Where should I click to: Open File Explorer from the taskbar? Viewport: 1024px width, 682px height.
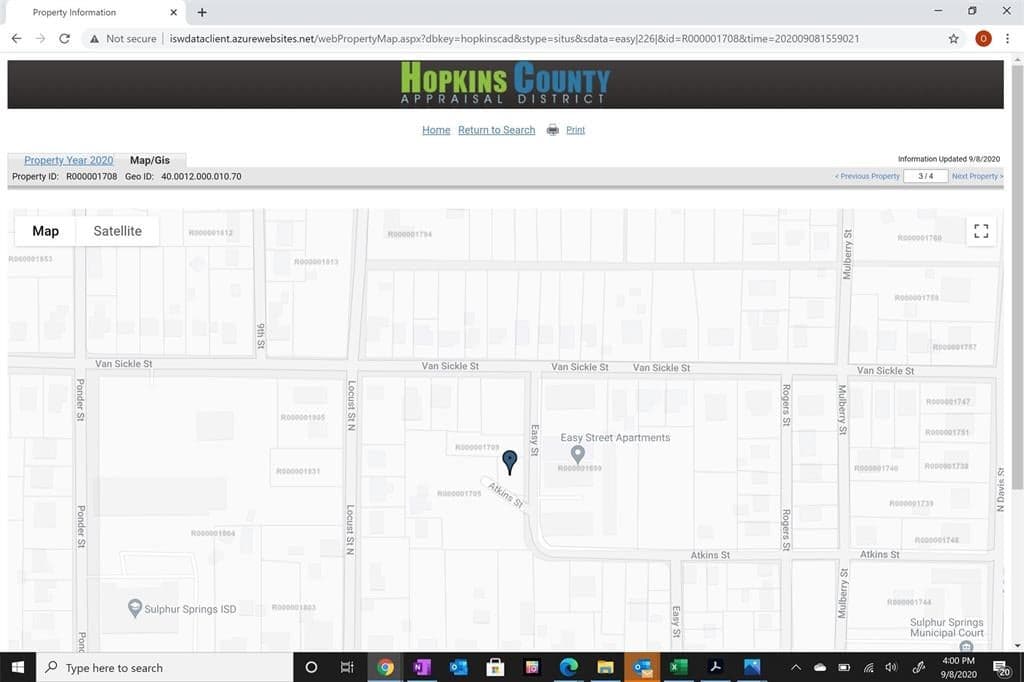click(605, 667)
